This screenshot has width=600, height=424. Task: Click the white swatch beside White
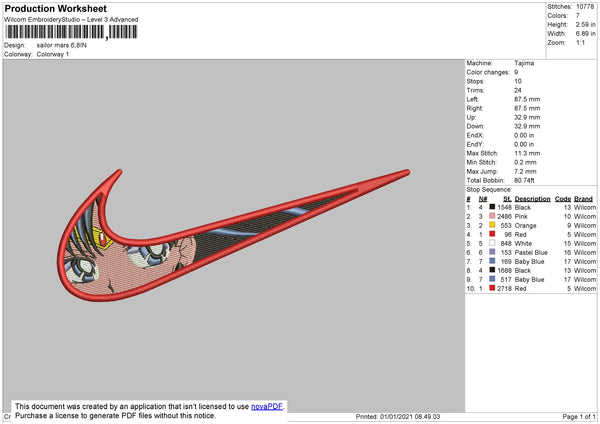point(492,243)
